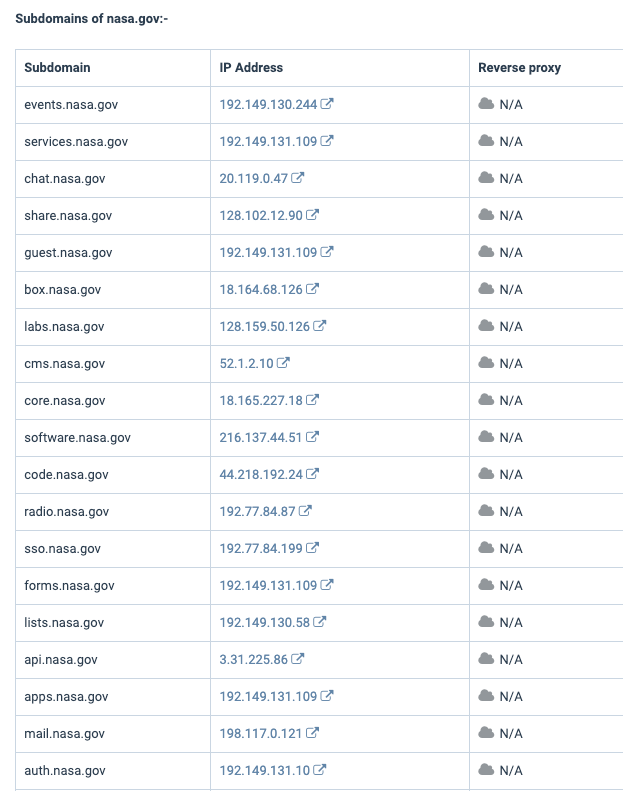Click the Reverse proxy column header
This screenshot has width=623, height=791.
pyautogui.click(x=519, y=68)
